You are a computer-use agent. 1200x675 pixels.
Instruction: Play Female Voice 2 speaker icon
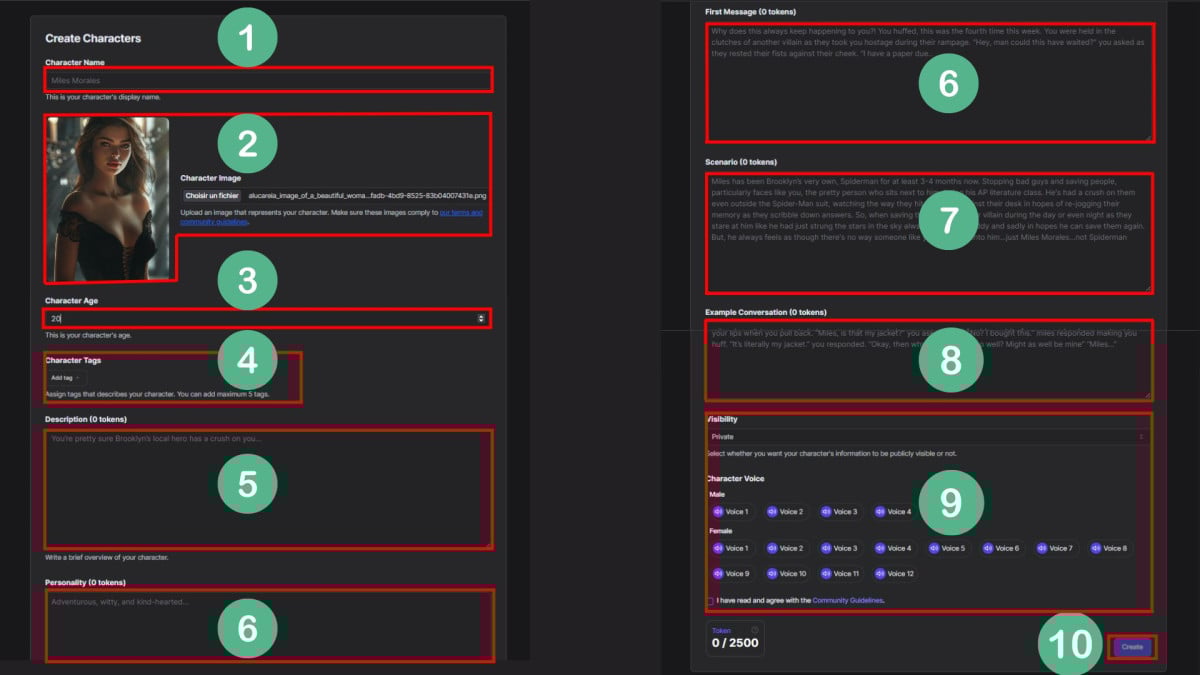(772, 548)
